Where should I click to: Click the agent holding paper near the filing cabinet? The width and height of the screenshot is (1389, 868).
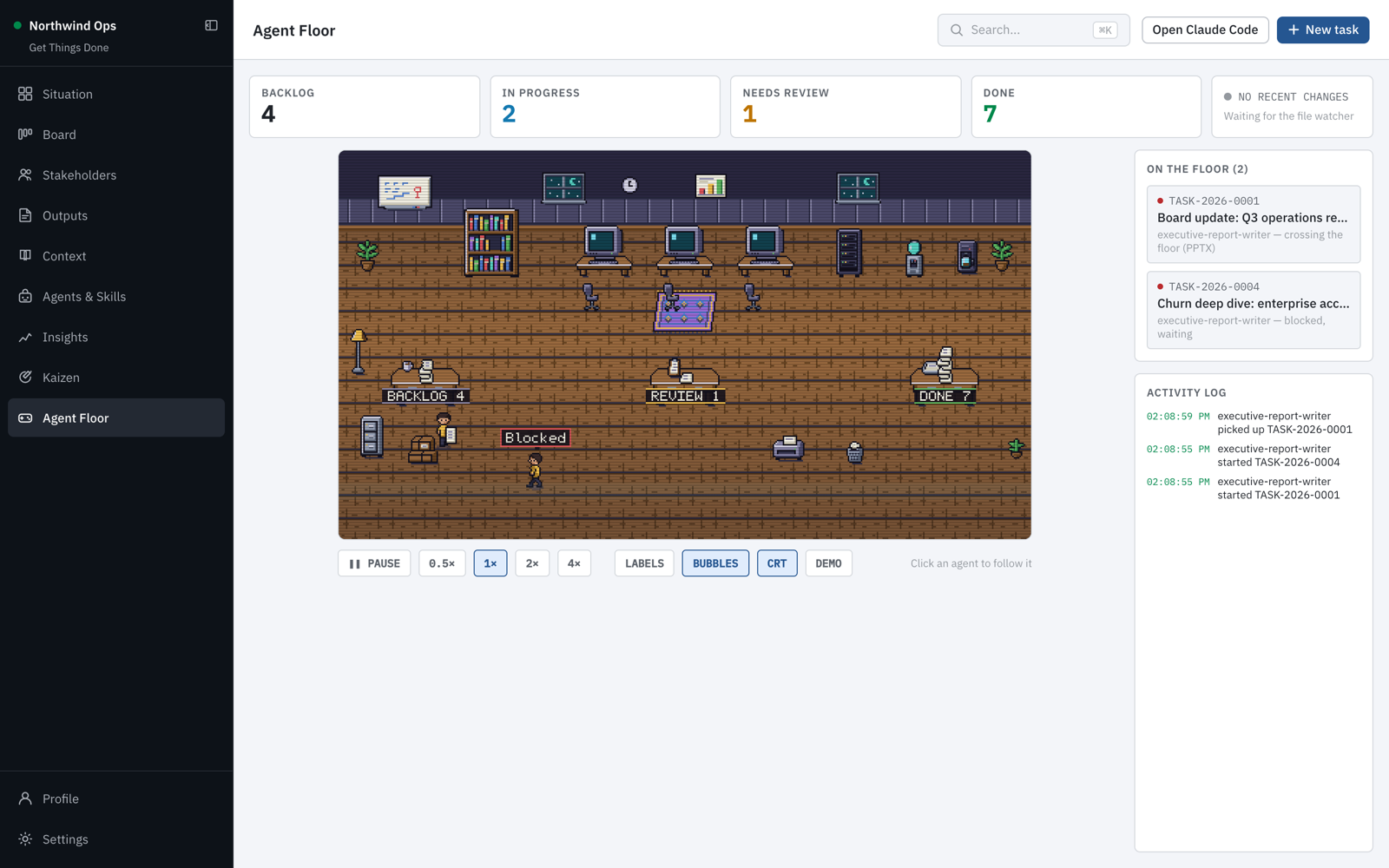click(x=444, y=431)
